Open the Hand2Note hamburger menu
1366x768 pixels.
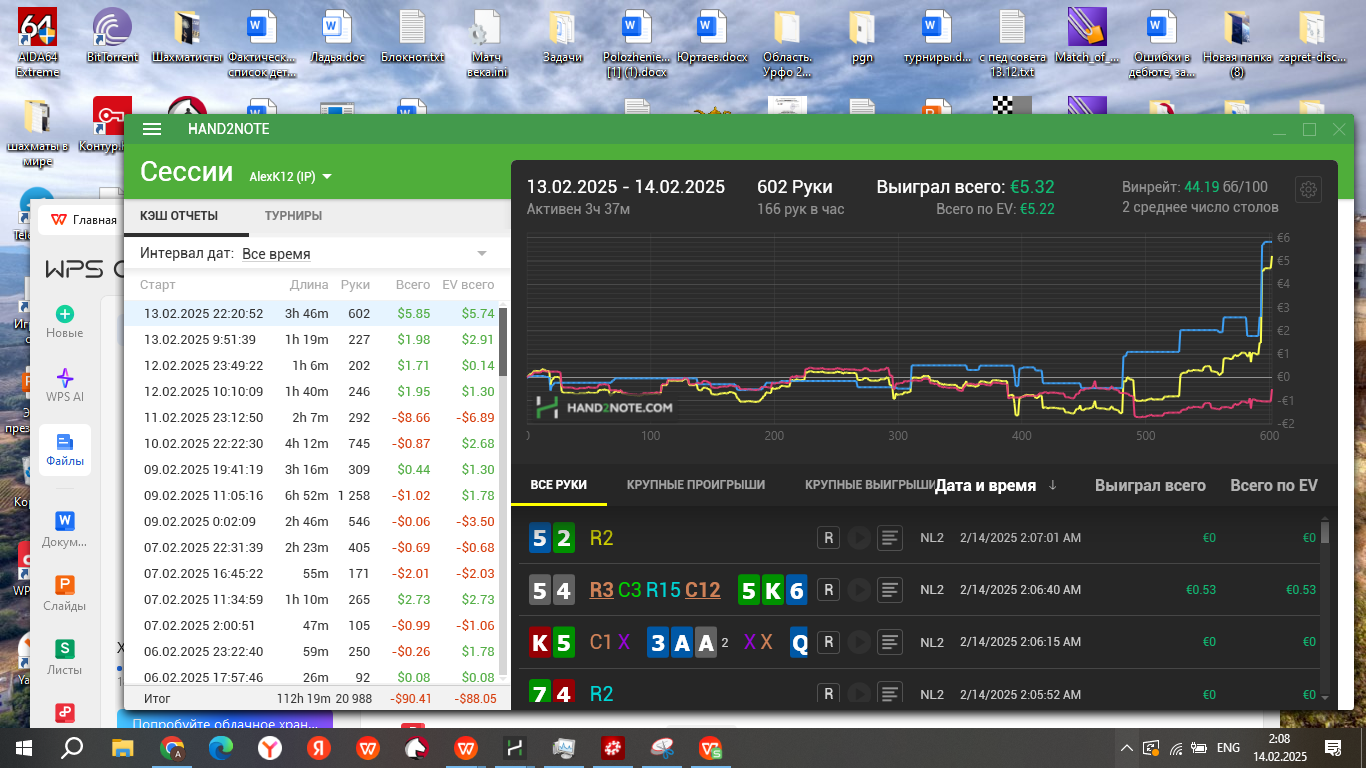(x=152, y=129)
